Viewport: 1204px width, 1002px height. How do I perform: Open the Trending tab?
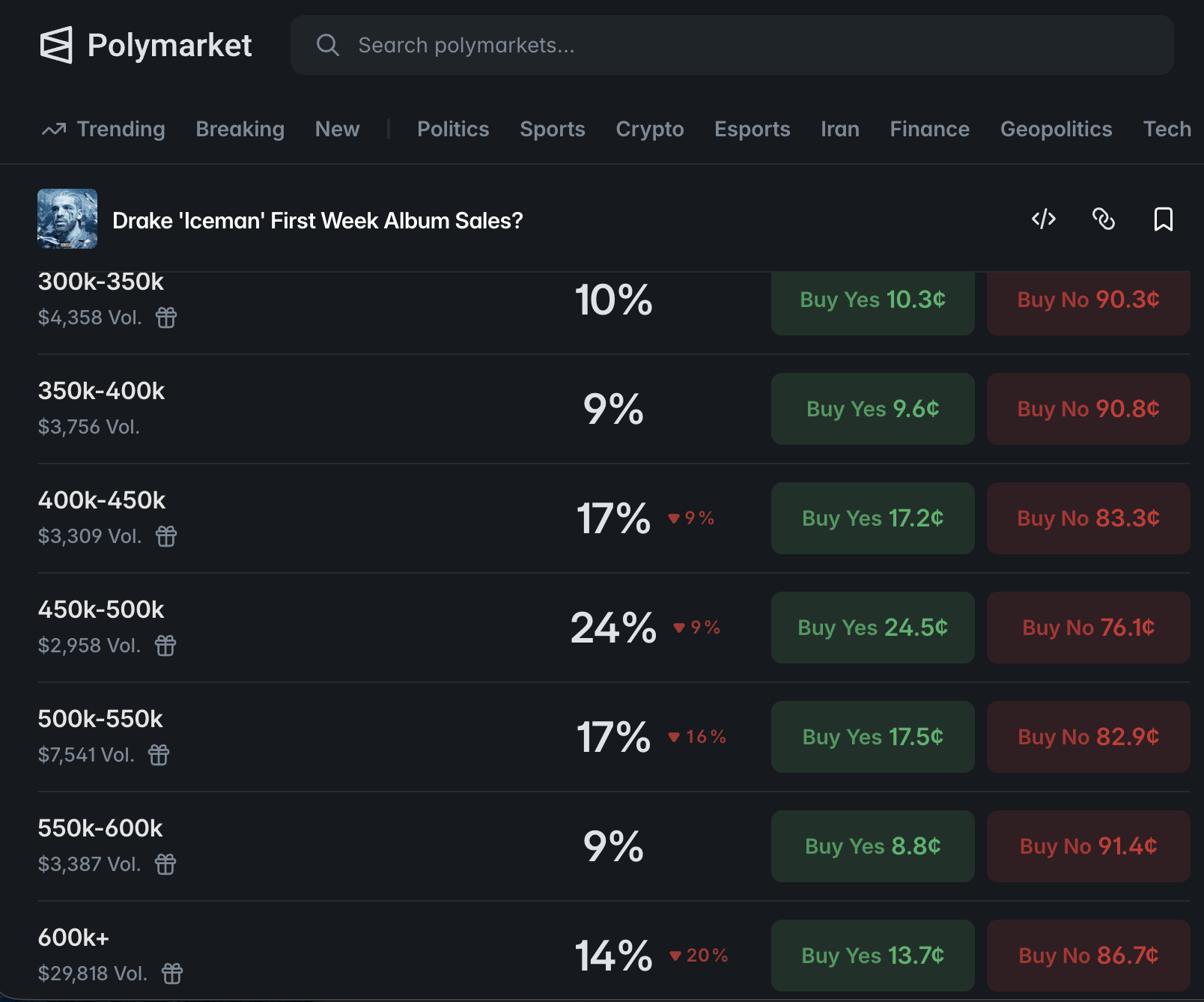click(103, 129)
